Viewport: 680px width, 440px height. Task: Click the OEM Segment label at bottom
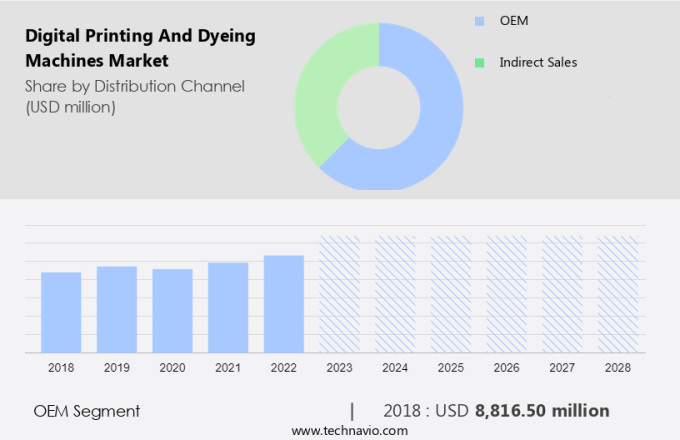86,411
